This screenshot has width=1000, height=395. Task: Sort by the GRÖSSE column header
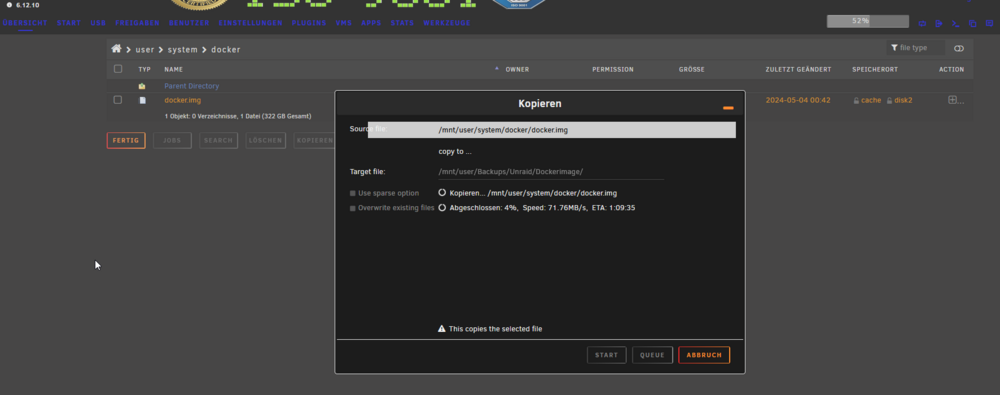pos(692,70)
